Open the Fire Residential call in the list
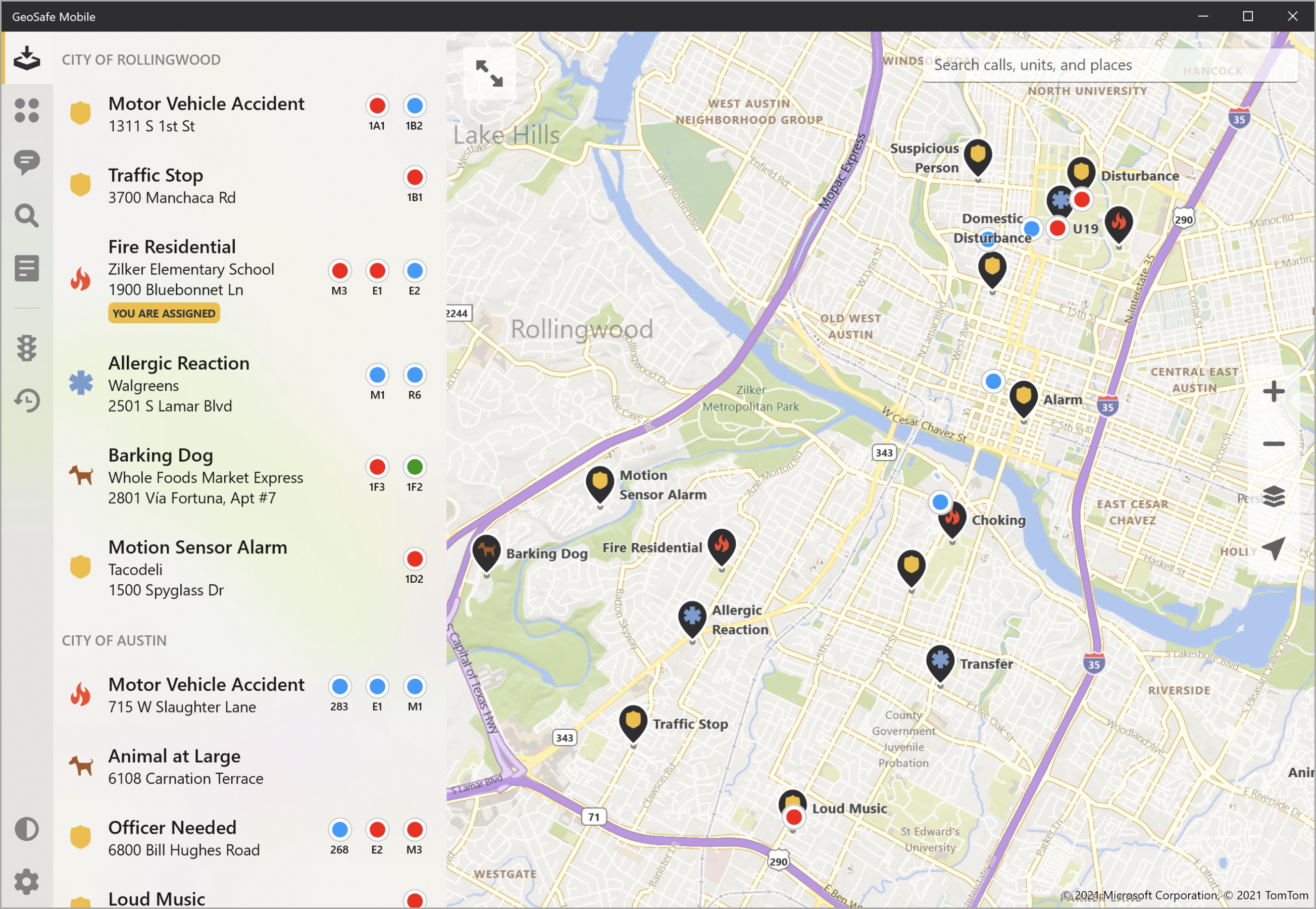The image size is (1316, 909). (x=249, y=279)
